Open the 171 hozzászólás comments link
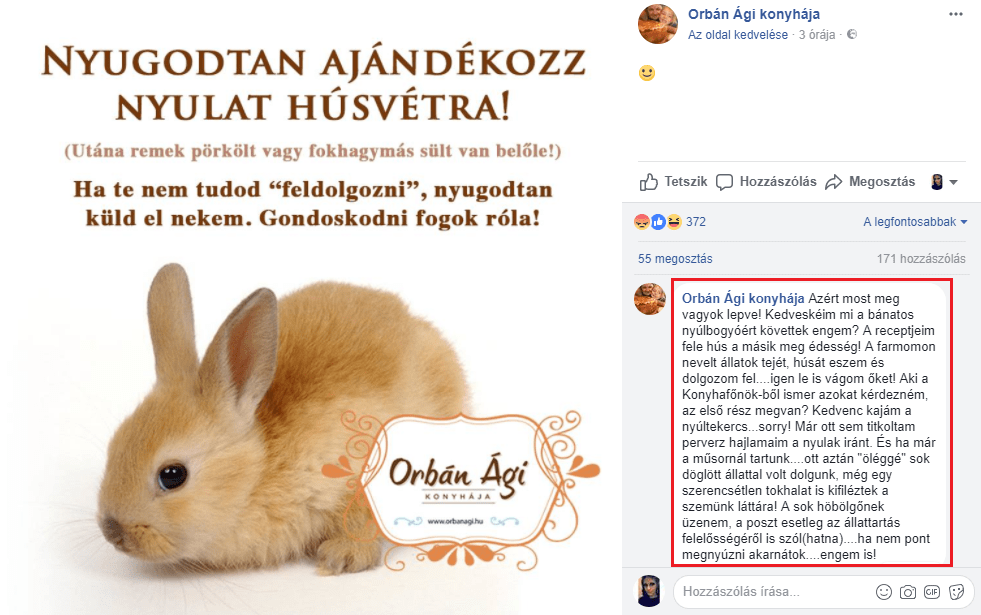The image size is (981, 615). (x=921, y=258)
